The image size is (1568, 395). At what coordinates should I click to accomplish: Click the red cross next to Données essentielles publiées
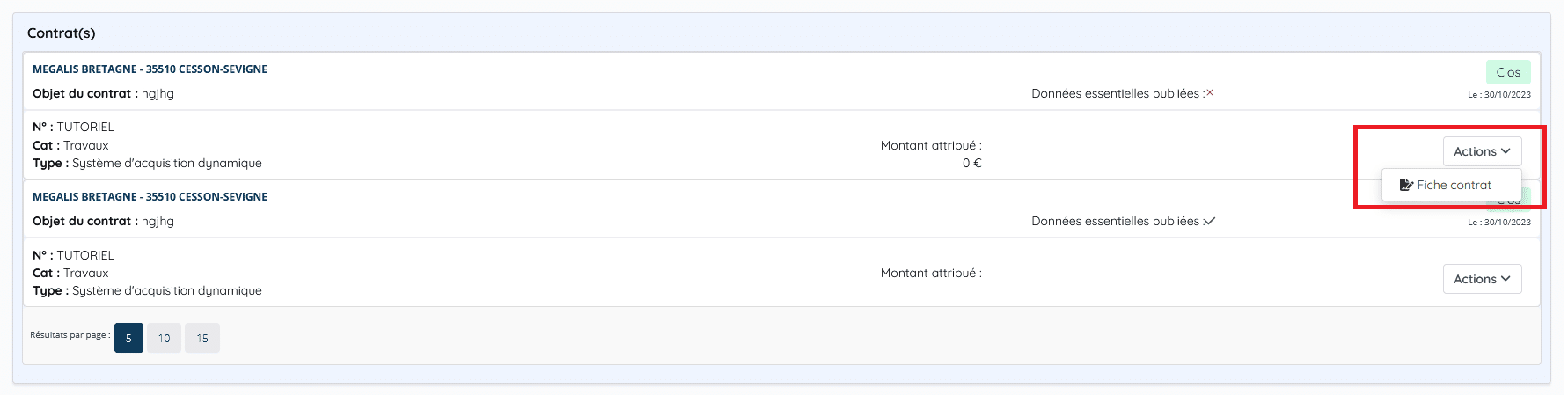[x=1210, y=92]
